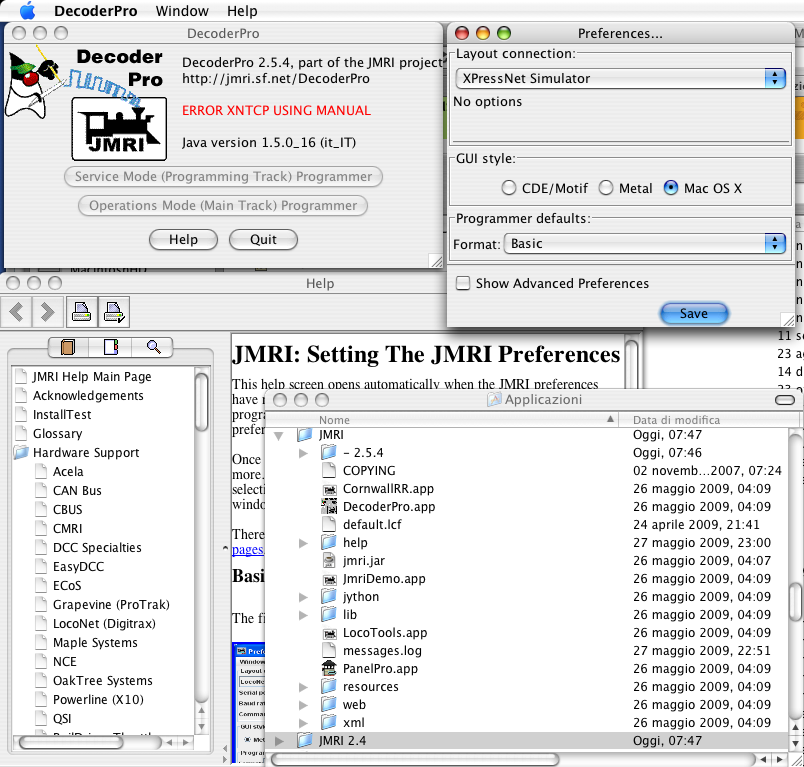This screenshot has height=767, width=804.
Task: Switch to Help table of contents tab
Action: pos(68,347)
